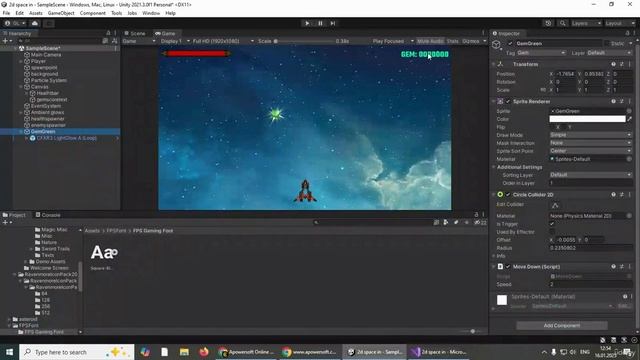Open the Mask Interaction dropdown
640x360 pixels.
point(591,143)
